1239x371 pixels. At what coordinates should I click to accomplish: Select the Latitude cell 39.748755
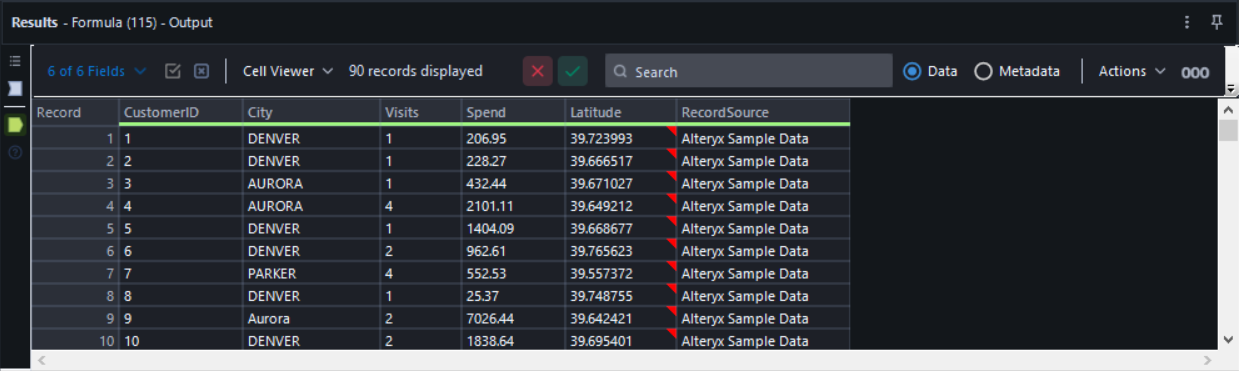(x=621, y=296)
